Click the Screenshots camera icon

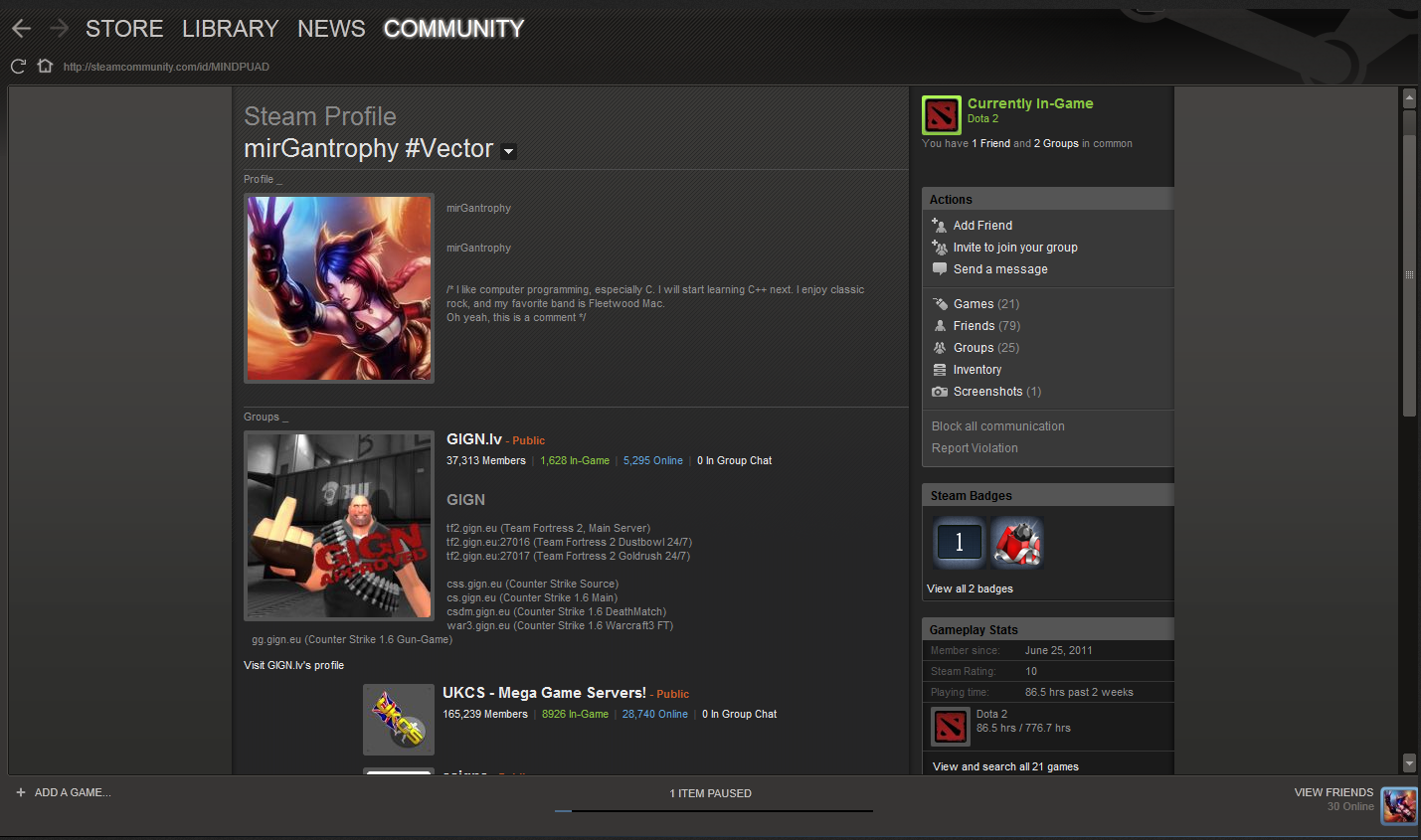pyautogui.click(x=940, y=392)
